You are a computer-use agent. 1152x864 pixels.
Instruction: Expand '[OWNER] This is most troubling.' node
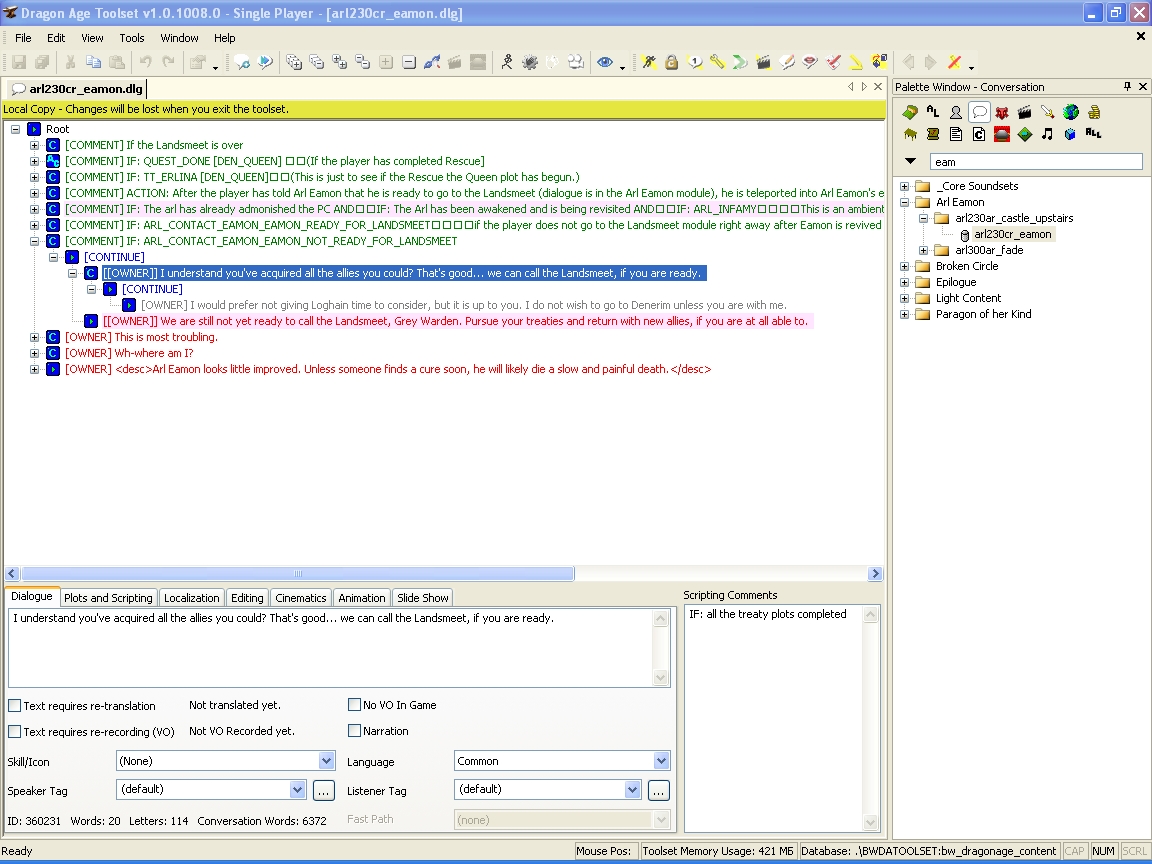tap(35, 337)
